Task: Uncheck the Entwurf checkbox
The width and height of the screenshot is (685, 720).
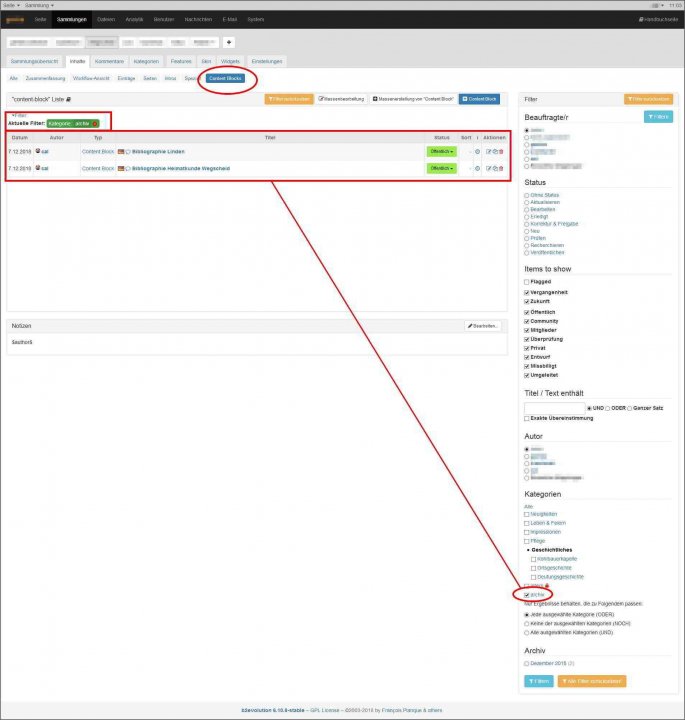Action: (527, 357)
